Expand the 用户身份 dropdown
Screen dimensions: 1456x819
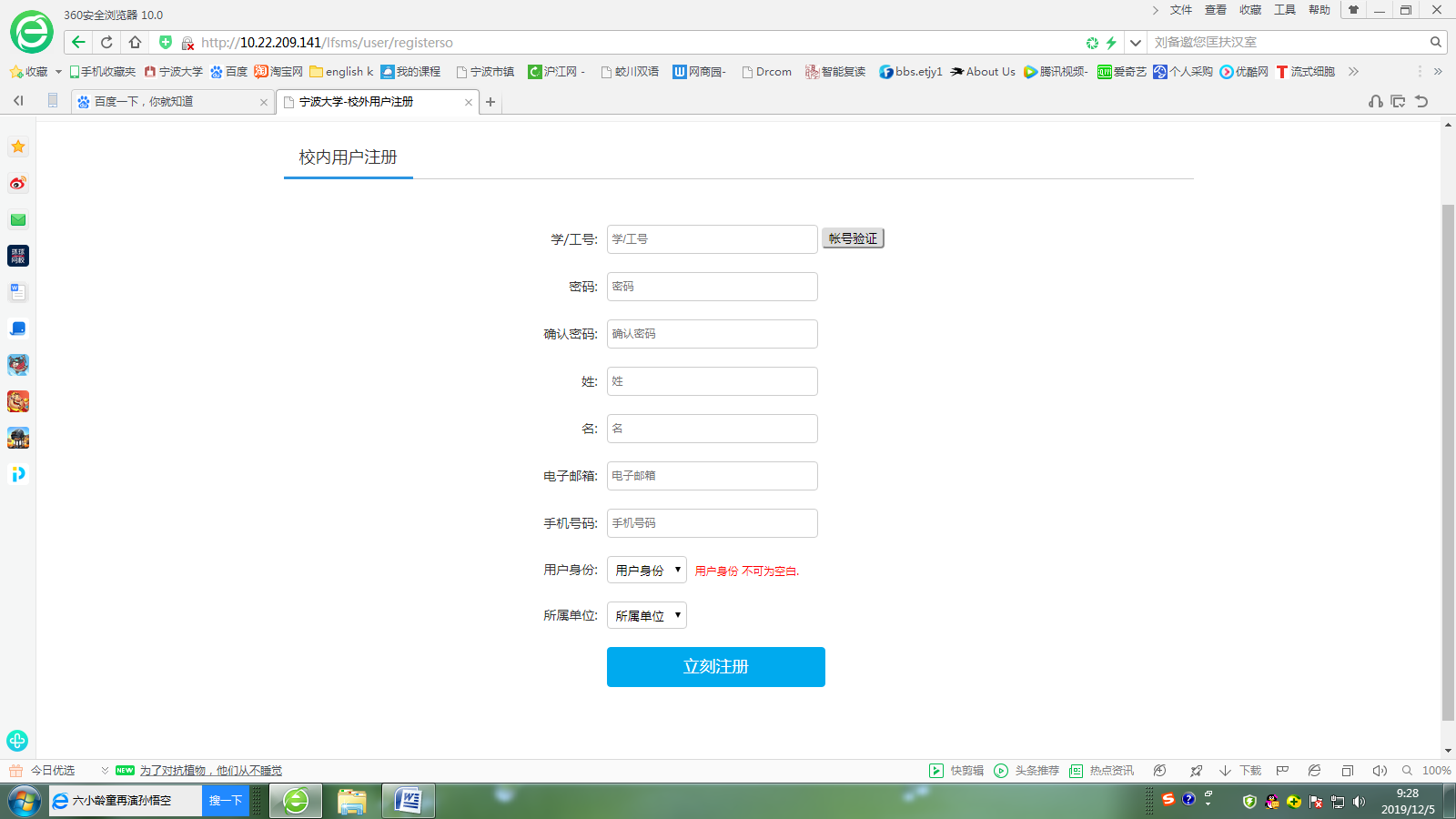[x=647, y=571]
